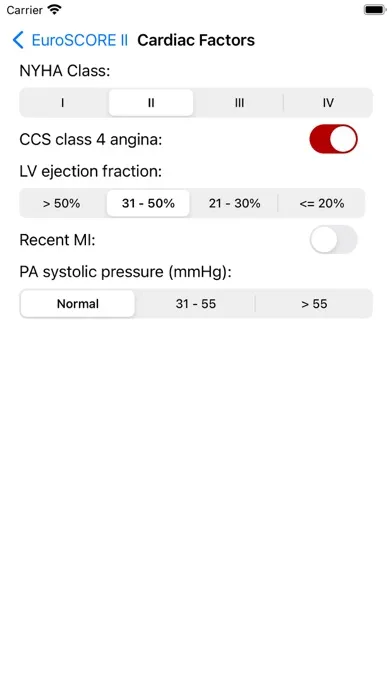
Task: Choose 21 - 30% ejection fraction
Action: tap(234, 203)
